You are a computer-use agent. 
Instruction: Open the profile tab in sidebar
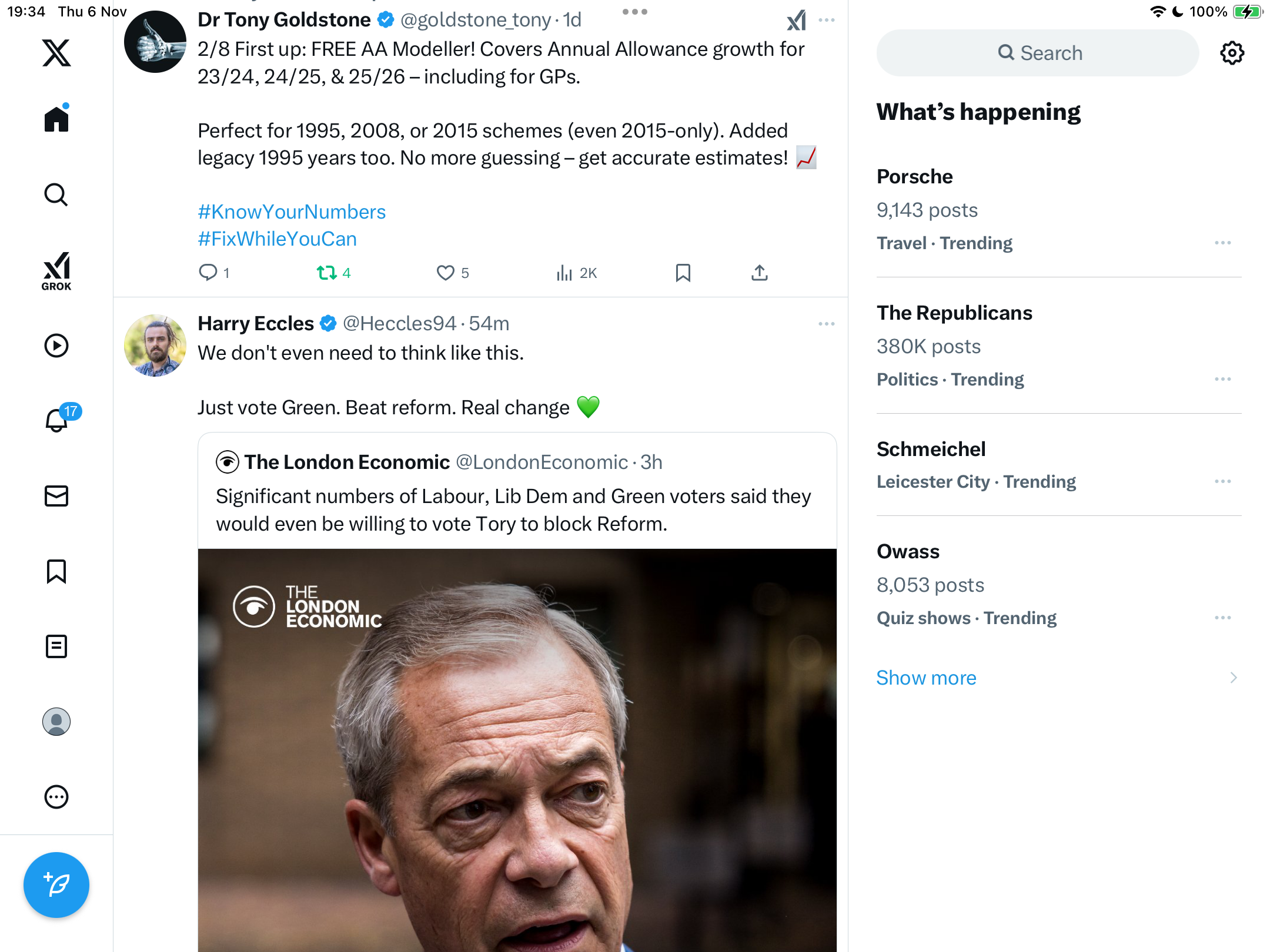tap(56, 722)
